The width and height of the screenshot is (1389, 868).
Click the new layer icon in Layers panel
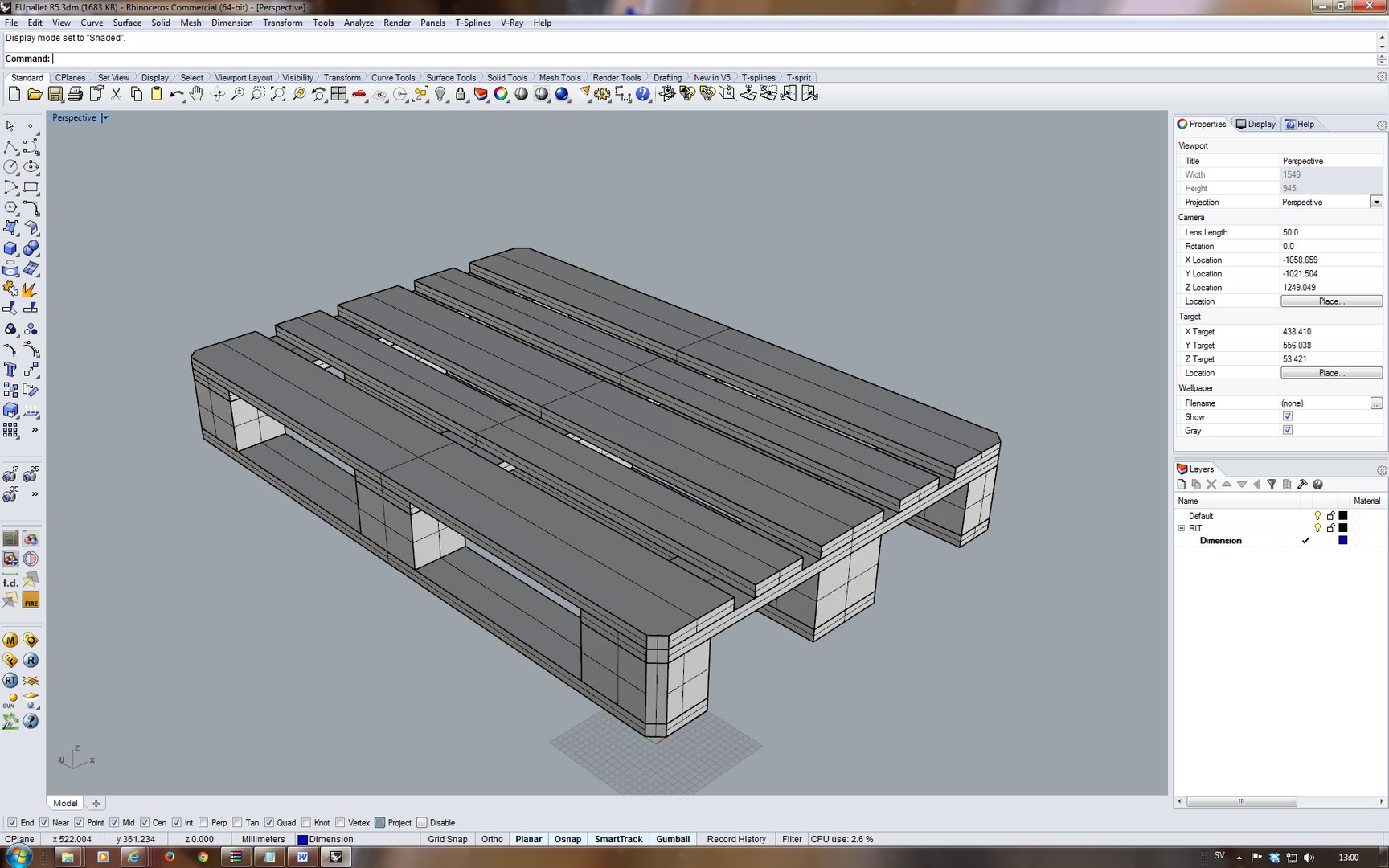click(x=1181, y=485)
